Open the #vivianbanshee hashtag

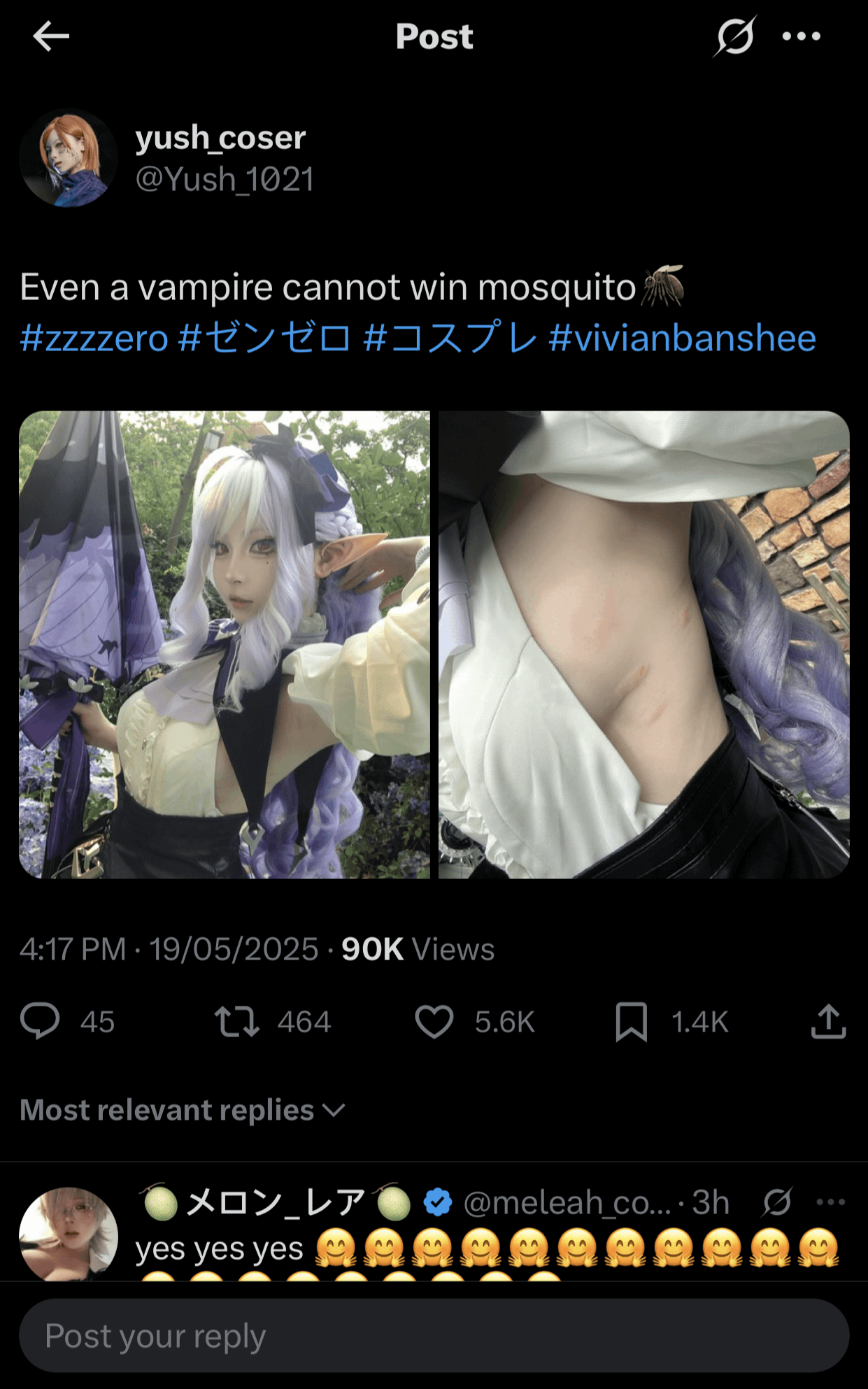(682, 339)
